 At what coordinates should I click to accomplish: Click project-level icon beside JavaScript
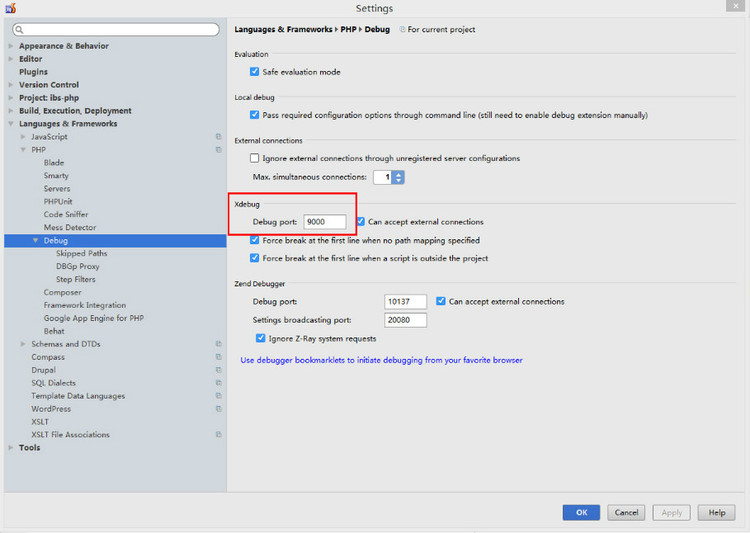tap(218, 137)
